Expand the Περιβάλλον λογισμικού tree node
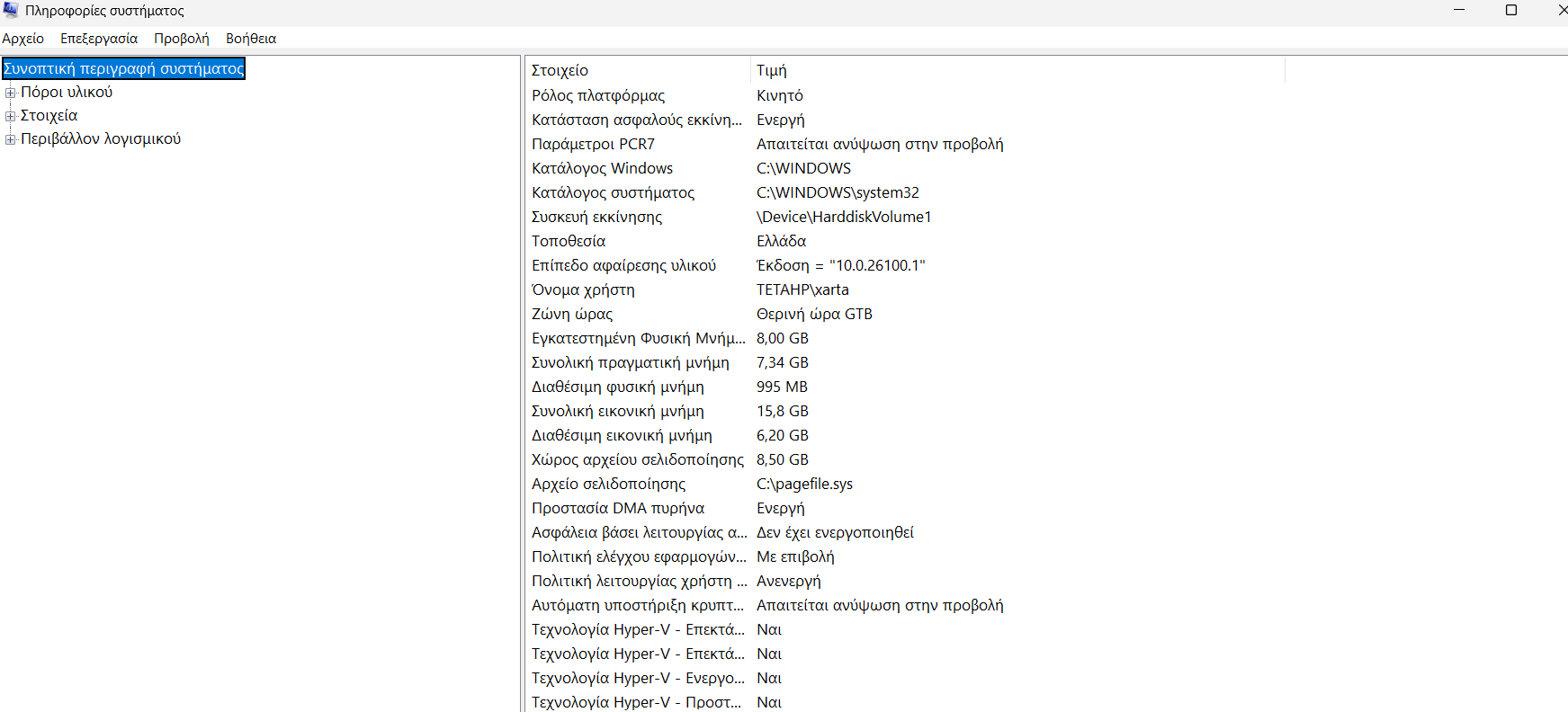Viewport: 1568px width, 712px height. pyautogui.click(x=11, y=139)
